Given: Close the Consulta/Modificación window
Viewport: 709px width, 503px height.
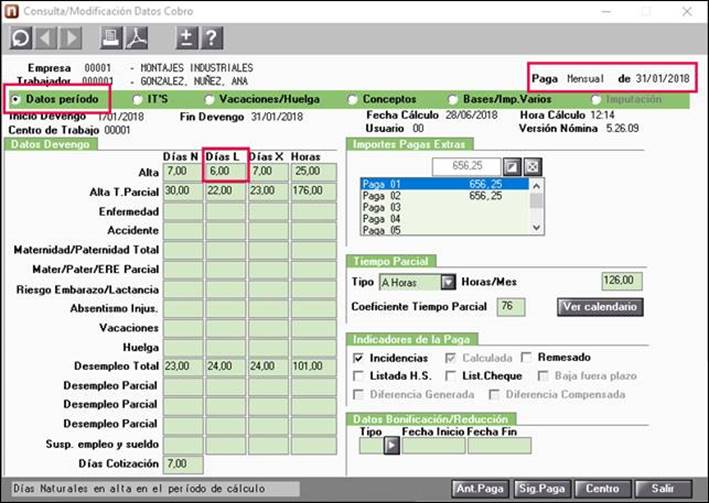Looking at the screenshot, I should 687,11.
